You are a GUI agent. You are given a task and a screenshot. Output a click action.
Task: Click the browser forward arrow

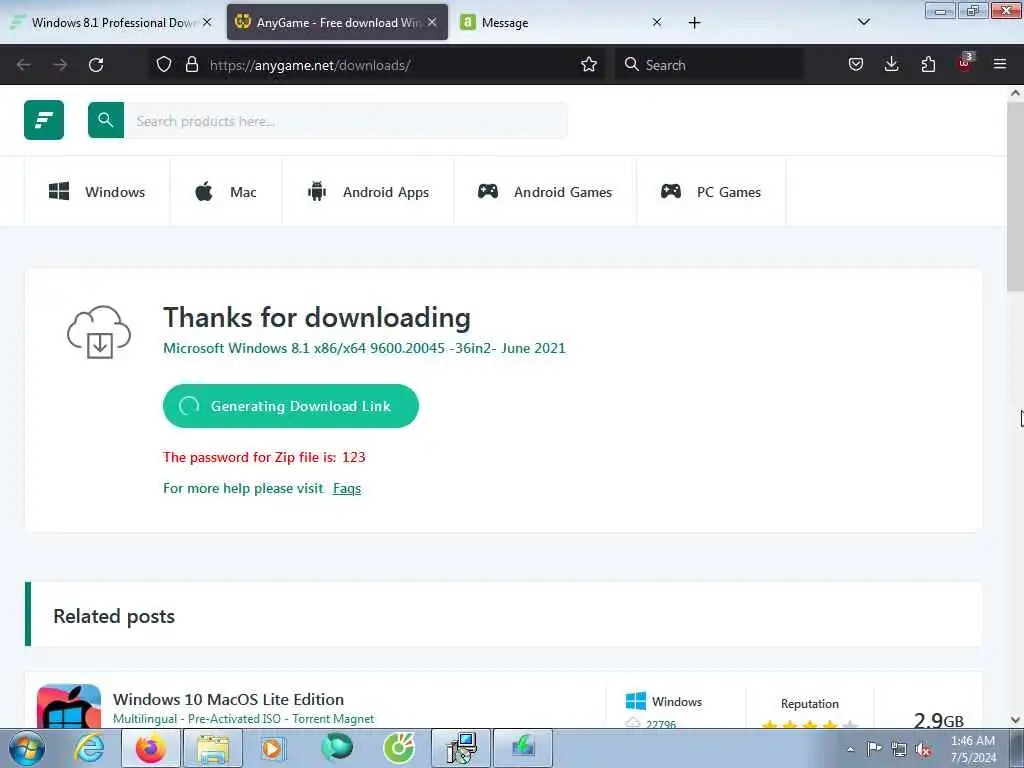tap(60, 65)
